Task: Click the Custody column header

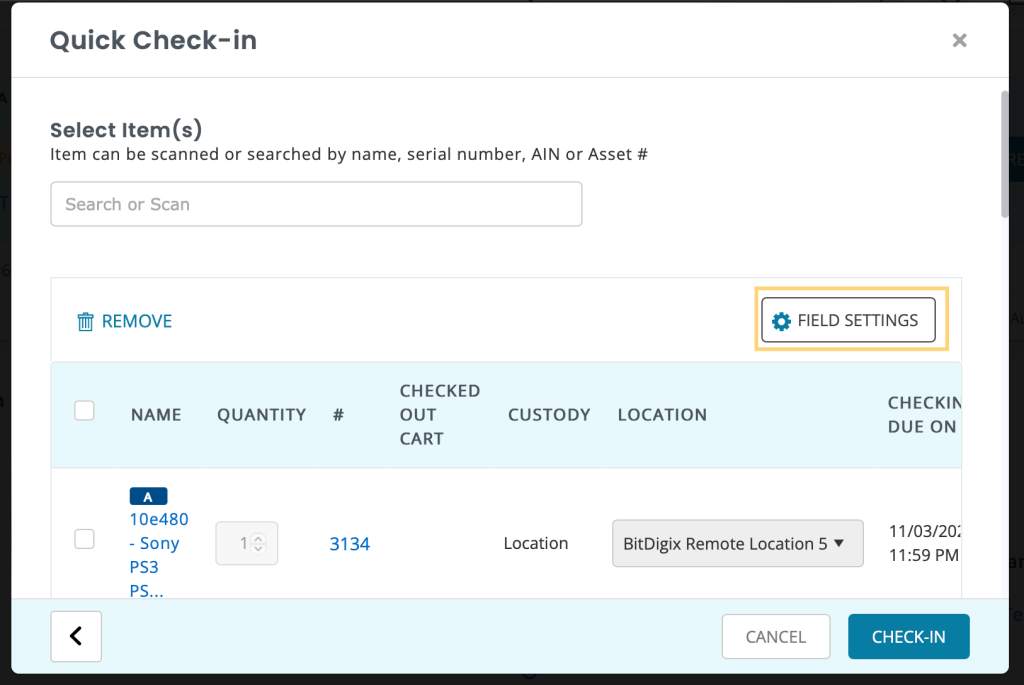Action: pyautogui.click(x=549, y=415)
